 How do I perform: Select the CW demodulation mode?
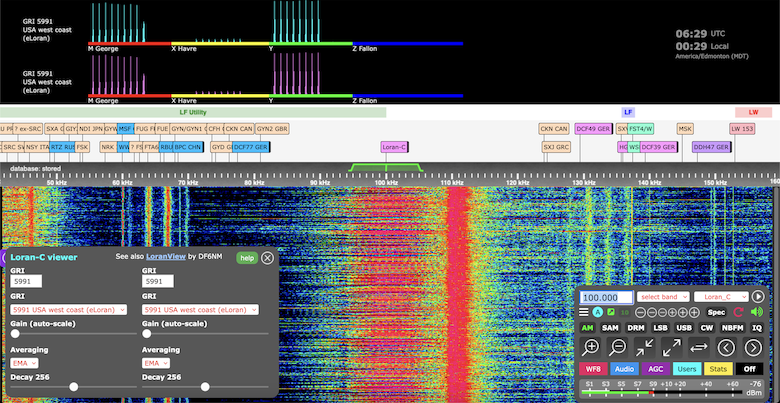coord(709,328)
